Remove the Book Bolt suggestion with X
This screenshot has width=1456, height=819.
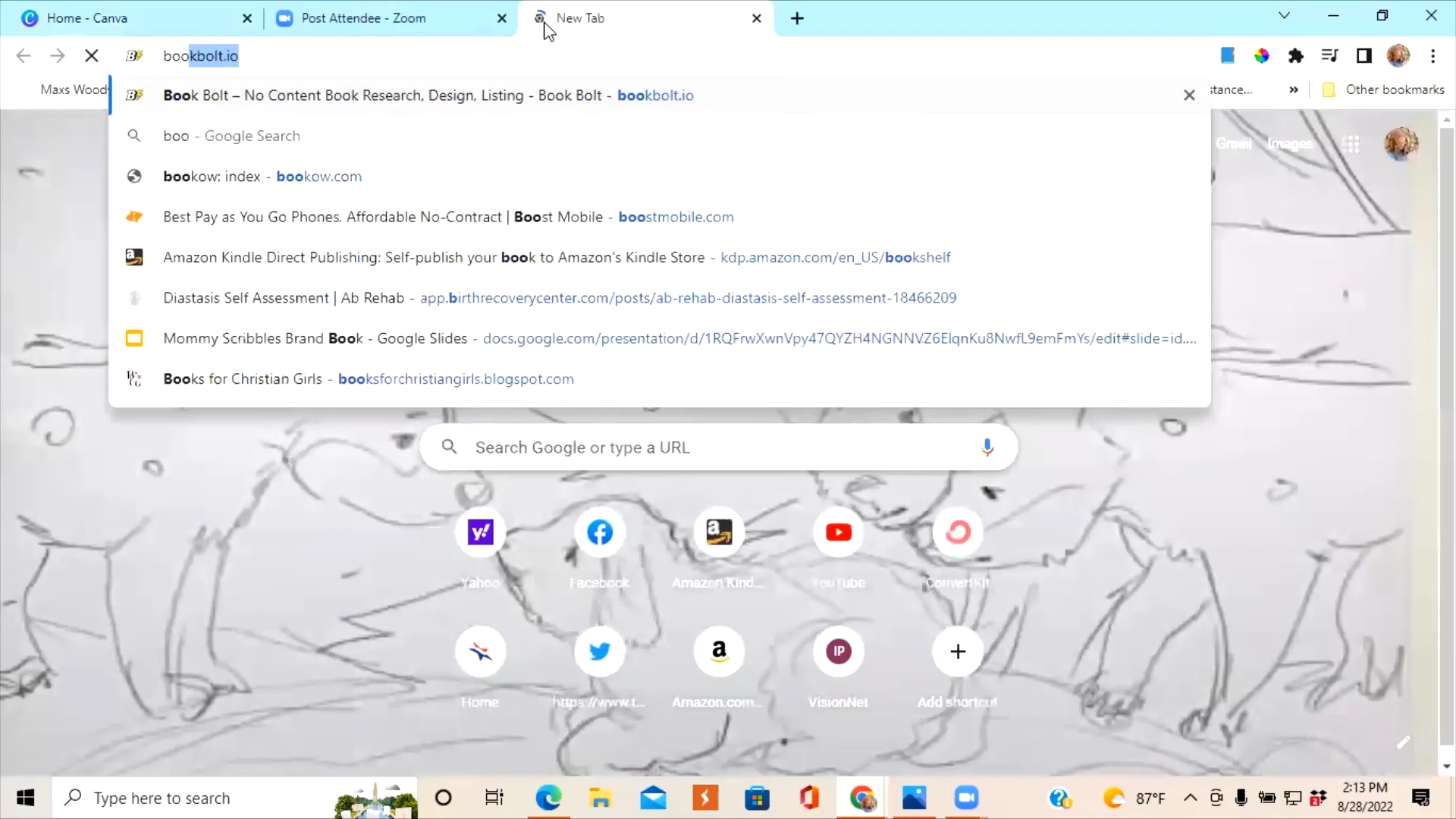pos(1189,96)
